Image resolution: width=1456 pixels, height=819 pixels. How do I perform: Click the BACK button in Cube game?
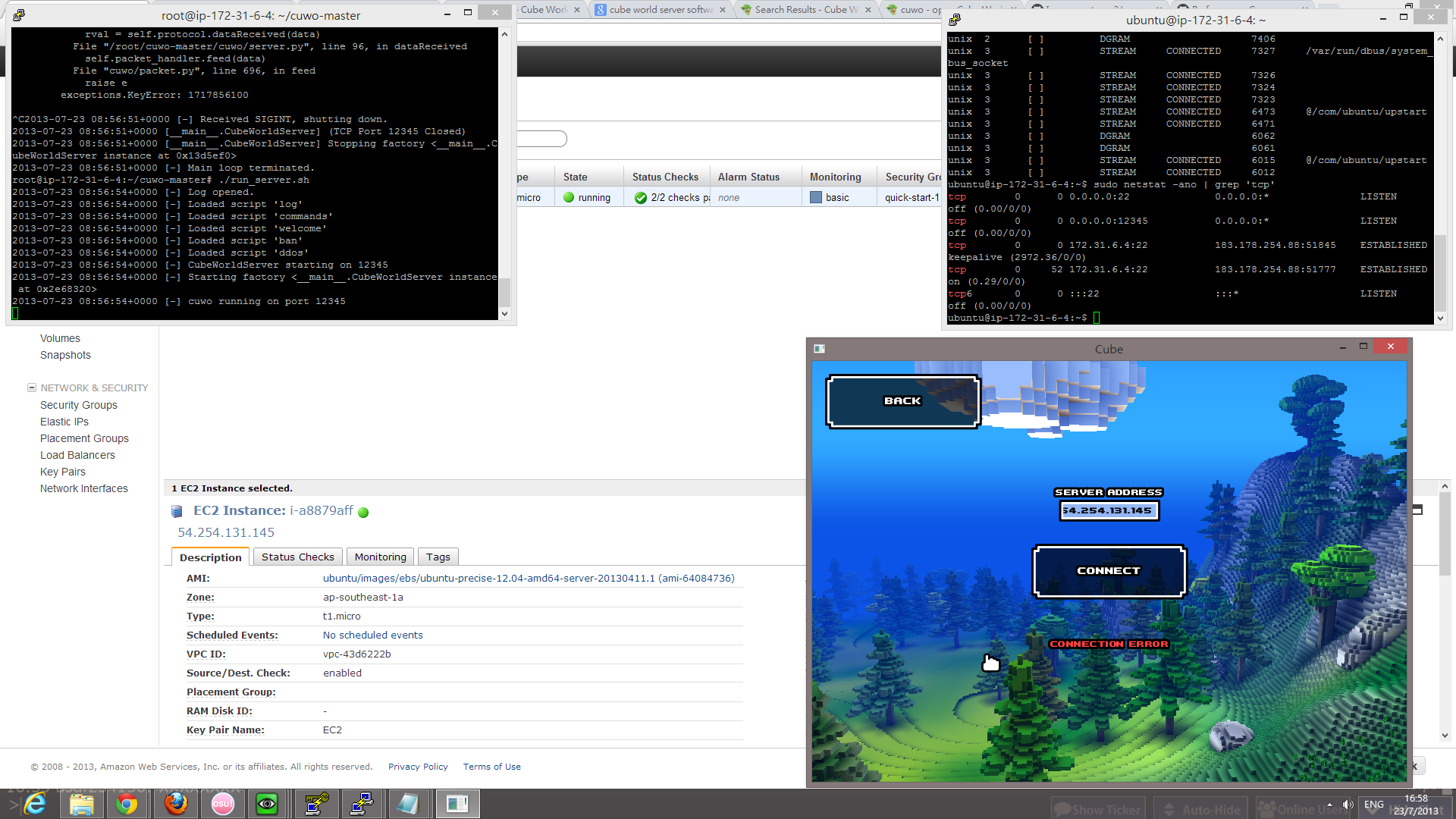coord(902,401)
